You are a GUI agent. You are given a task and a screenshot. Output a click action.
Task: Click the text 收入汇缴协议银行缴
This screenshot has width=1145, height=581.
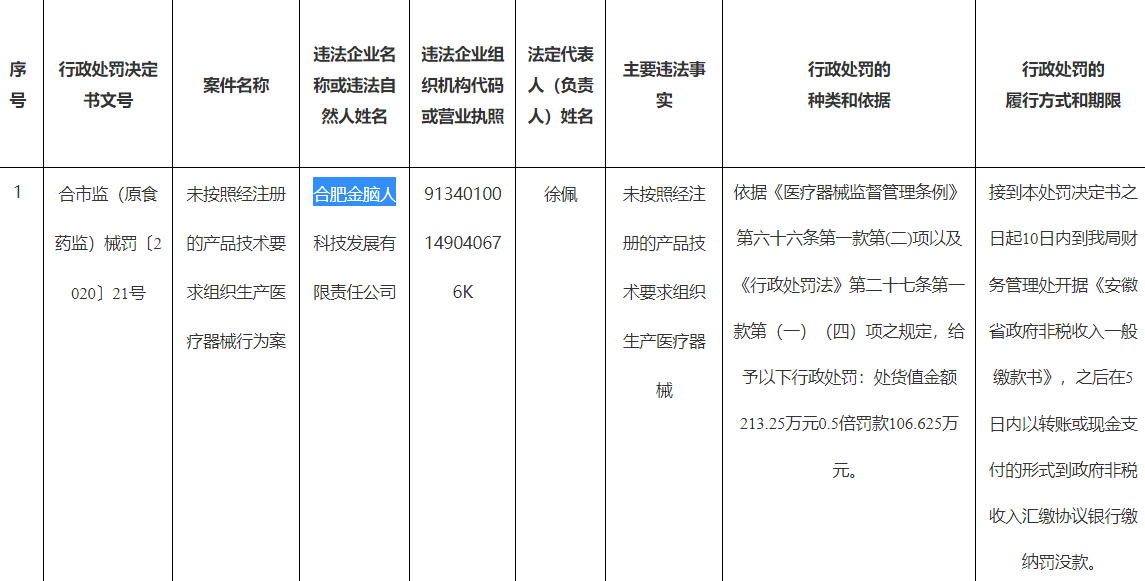[1062, 516]
